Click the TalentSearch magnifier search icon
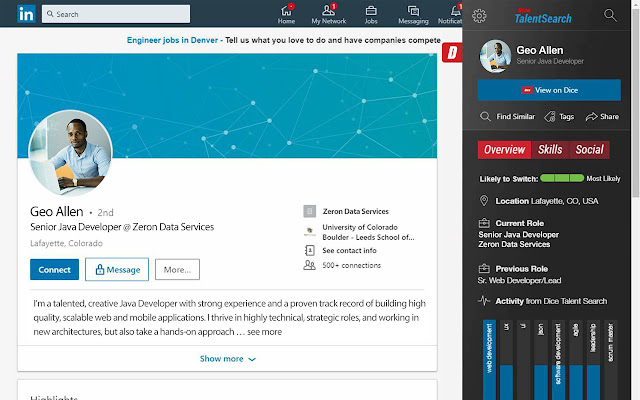The width and height of the screenshot is (640, 400). (610, 16)
